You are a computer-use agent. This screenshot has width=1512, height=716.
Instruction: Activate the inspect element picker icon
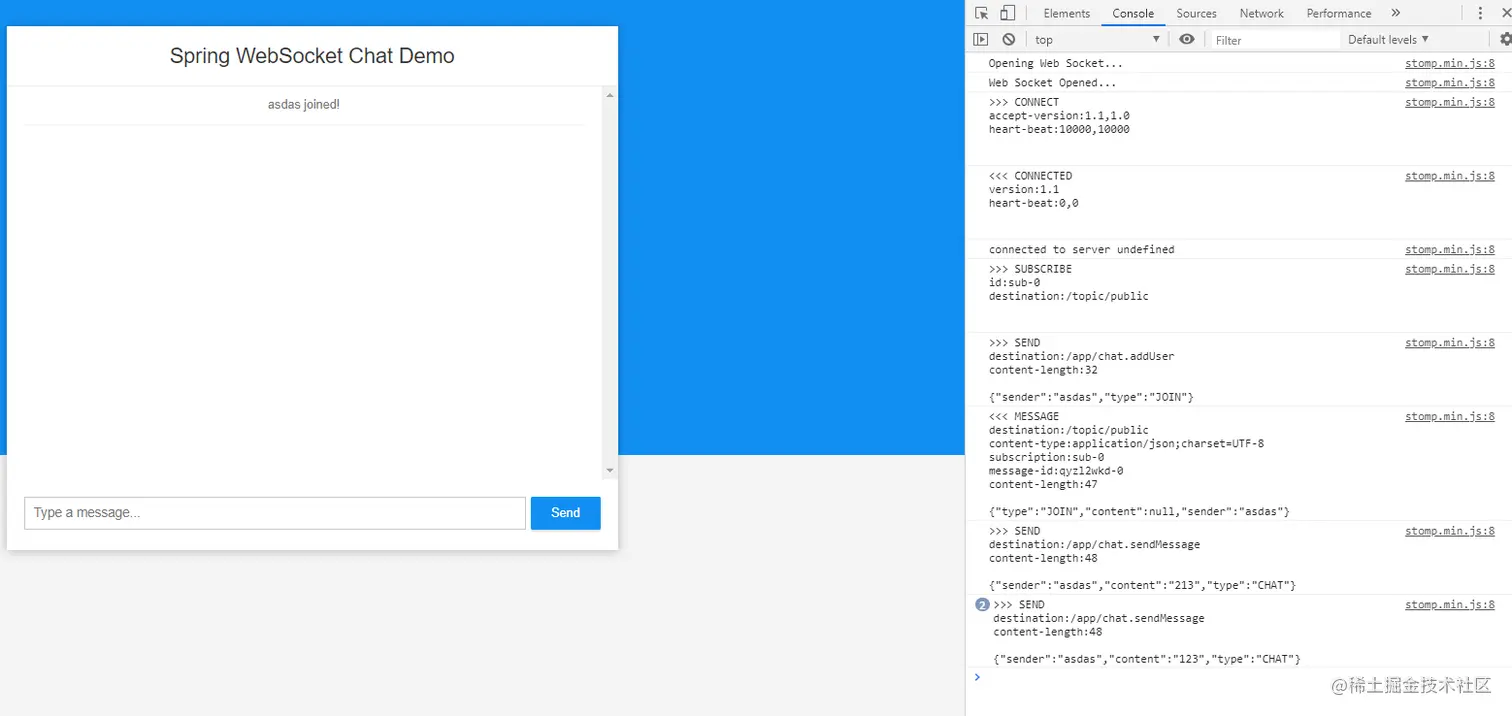point(982,13)
